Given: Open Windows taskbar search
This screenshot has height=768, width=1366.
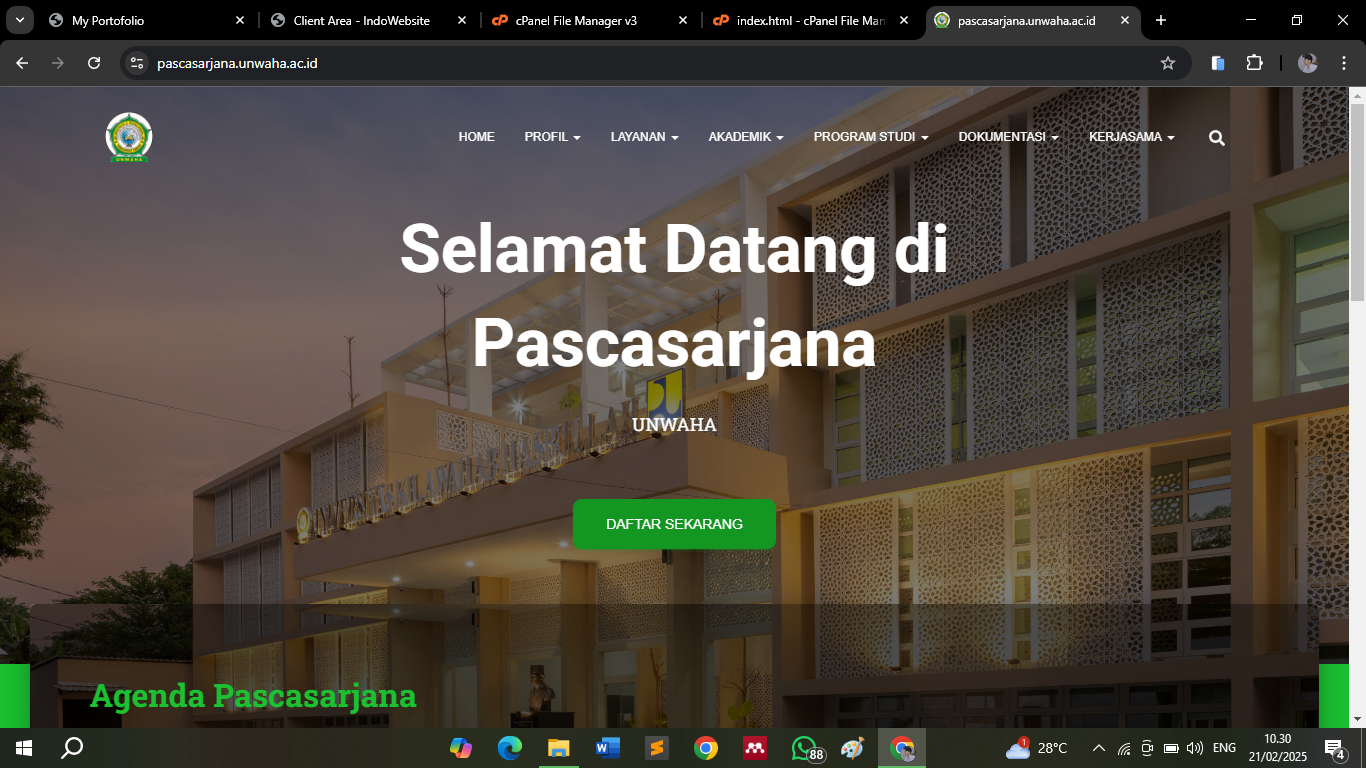Looking at the screenshot, I should point(72,748).
